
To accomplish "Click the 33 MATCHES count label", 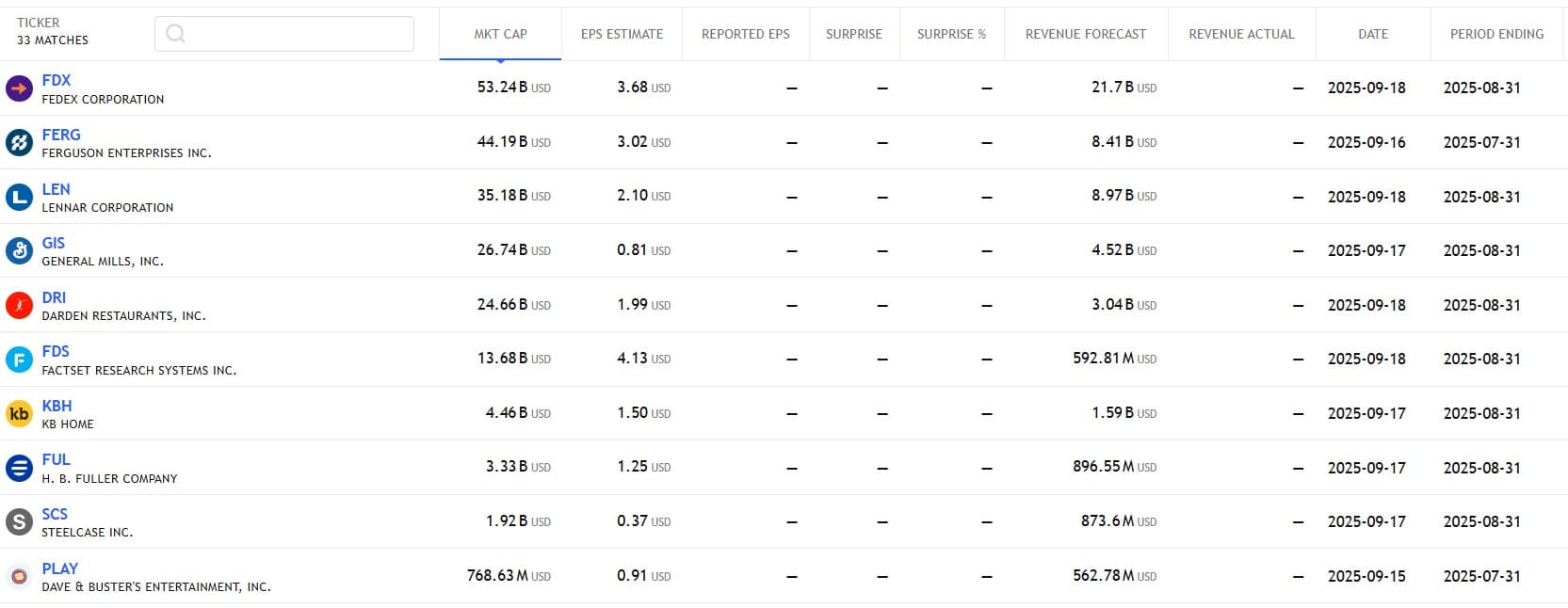I will point(53,40).
